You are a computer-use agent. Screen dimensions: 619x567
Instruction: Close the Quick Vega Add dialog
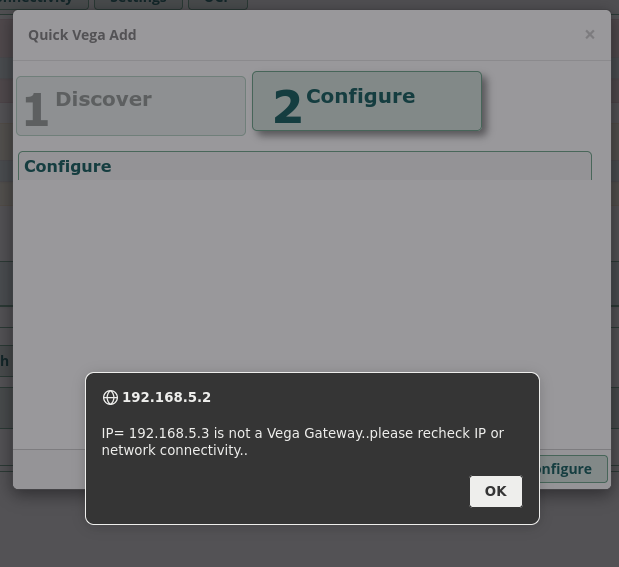click(x=590, y=35)
